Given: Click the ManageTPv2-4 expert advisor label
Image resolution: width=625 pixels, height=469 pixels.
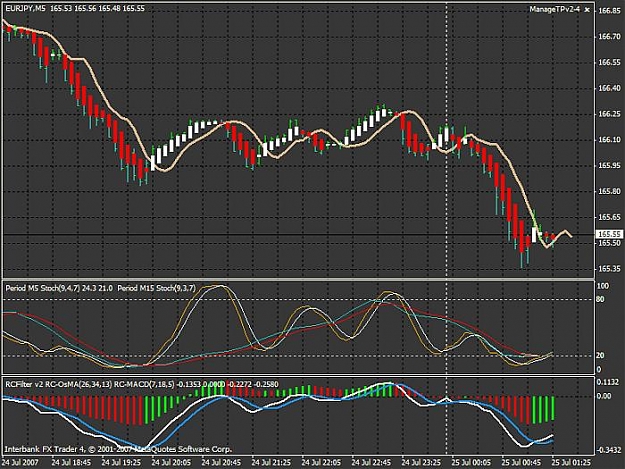Looking at the screenshot, I should coord(554,9).
